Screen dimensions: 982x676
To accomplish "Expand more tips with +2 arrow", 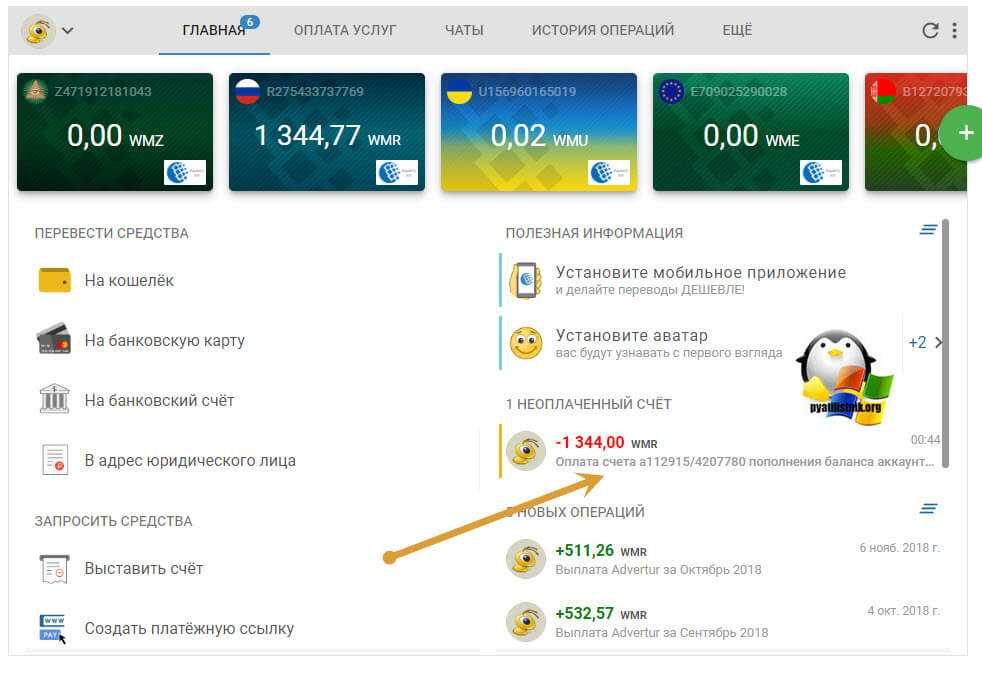I will [926, 342].
